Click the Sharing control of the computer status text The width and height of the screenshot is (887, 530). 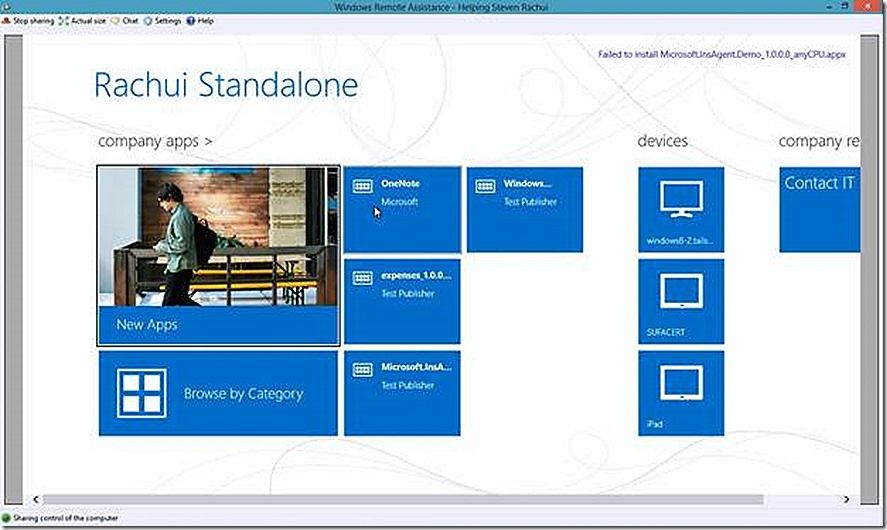point(66,518)
